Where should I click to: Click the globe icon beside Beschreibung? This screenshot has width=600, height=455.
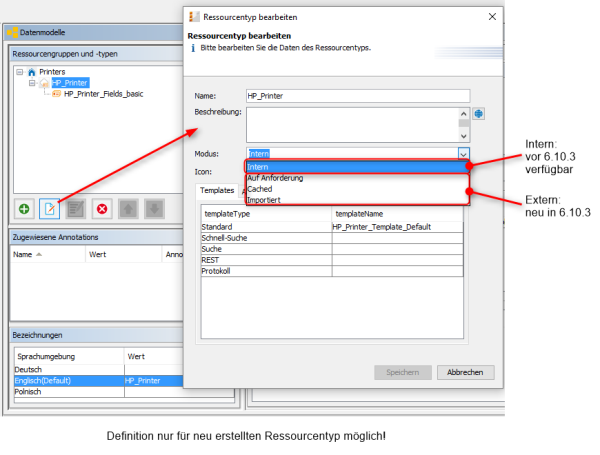click(x=479, y=113)
